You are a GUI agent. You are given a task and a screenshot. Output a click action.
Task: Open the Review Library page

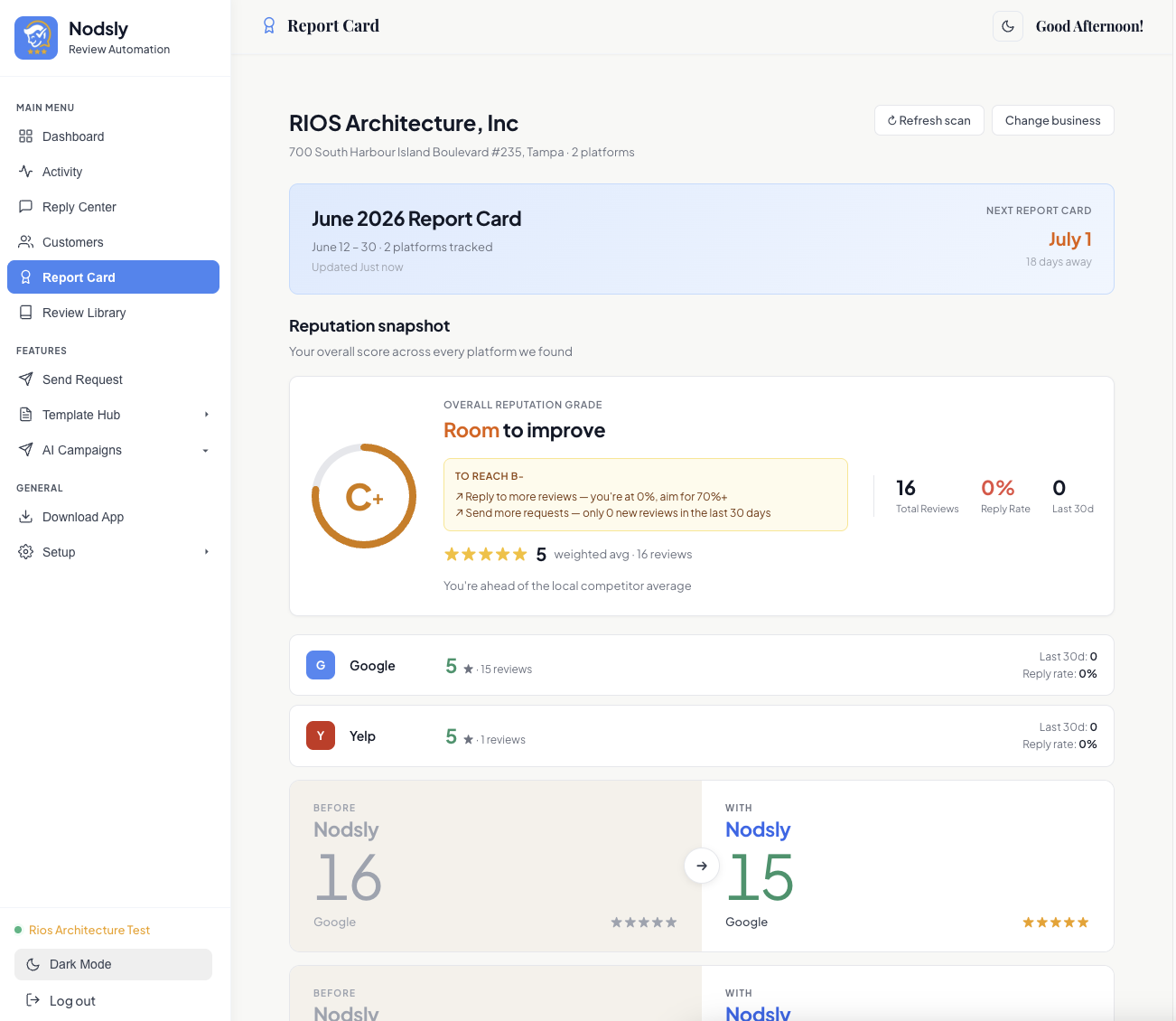pyautogui.click(x=113, y=313)
